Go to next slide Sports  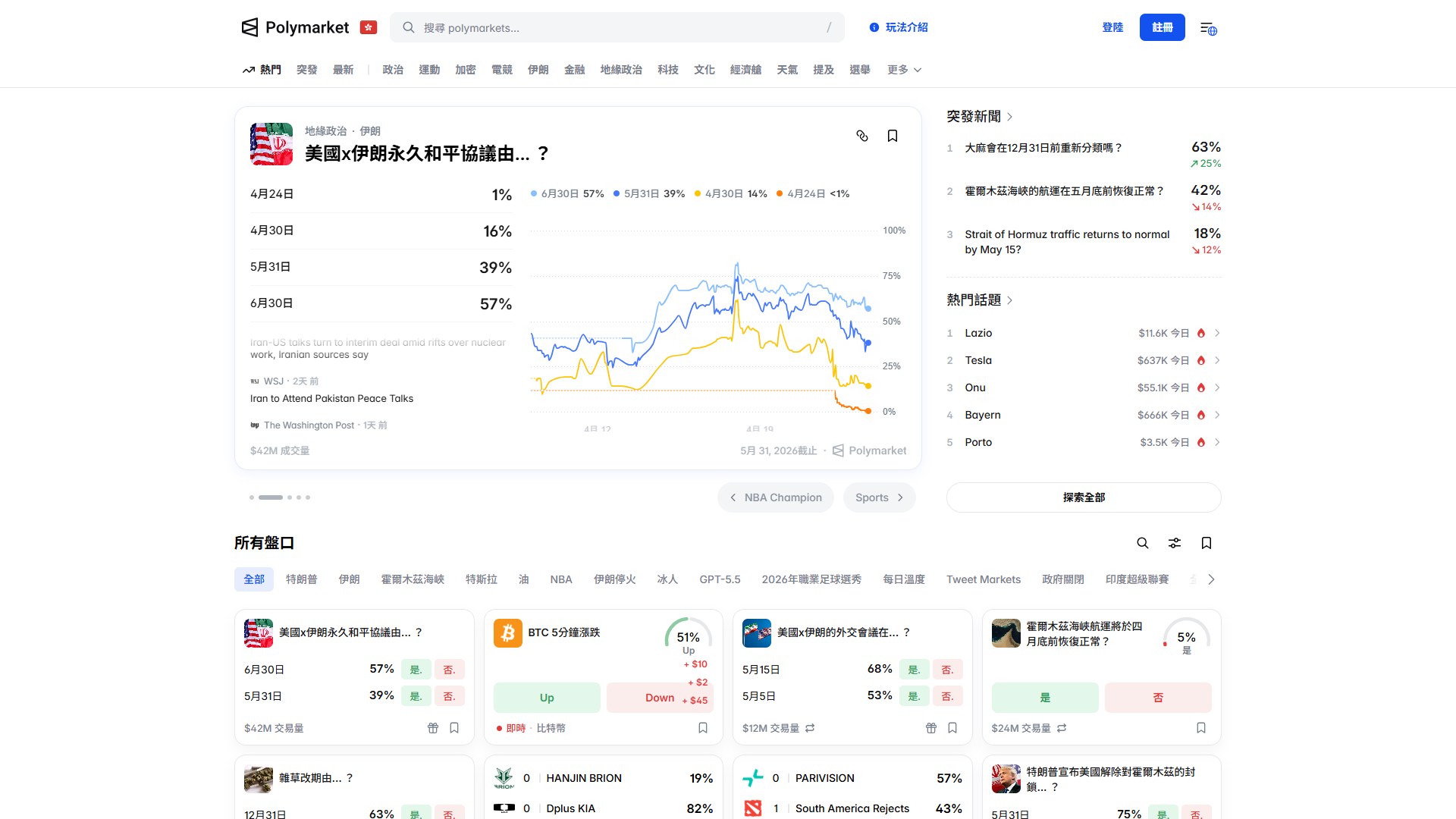[880, 497]
